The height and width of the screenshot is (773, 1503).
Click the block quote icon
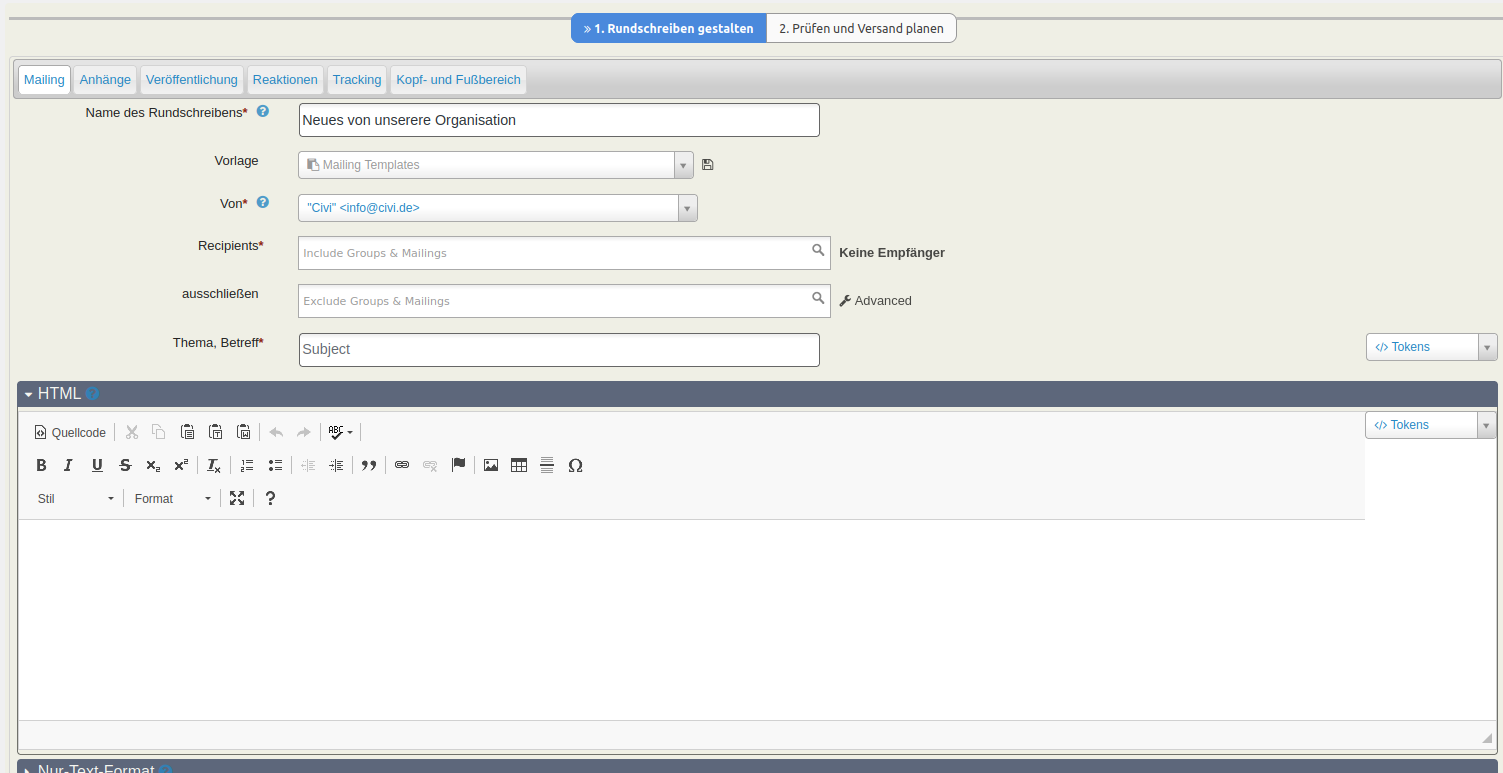369,465
